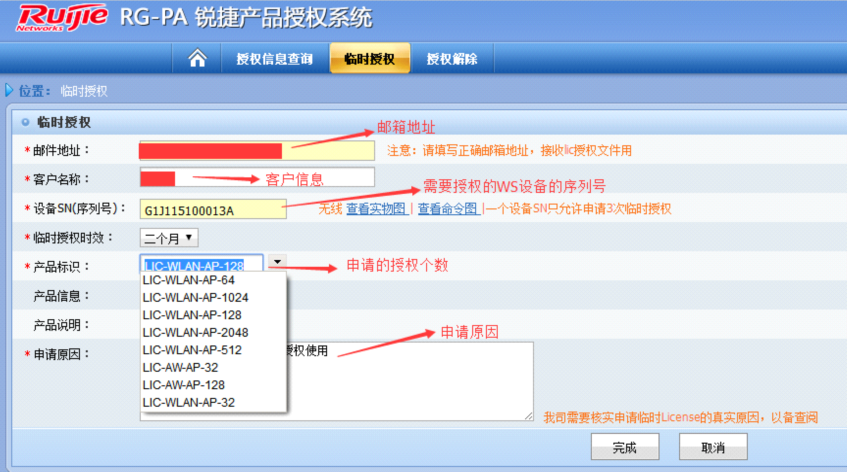Switch to the 临时授权 tab
Viewport: 848px width, 472px height.
pos(370,58)
